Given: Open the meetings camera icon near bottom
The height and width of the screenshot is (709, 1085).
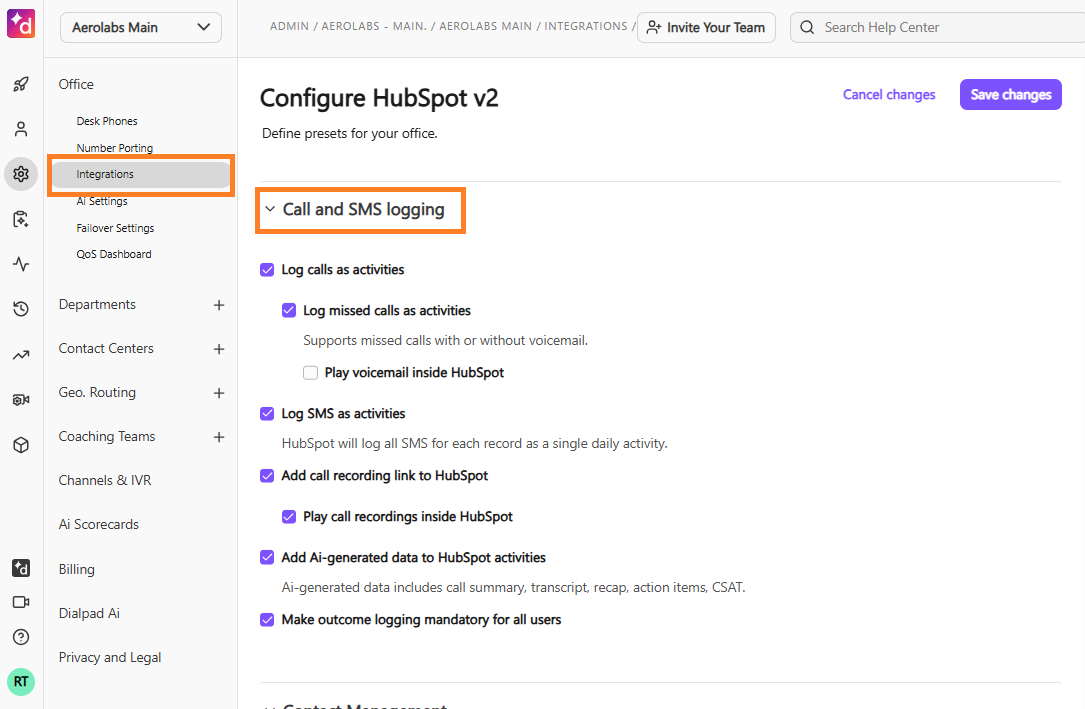Looking at the screenshot, I should point(21,602).
